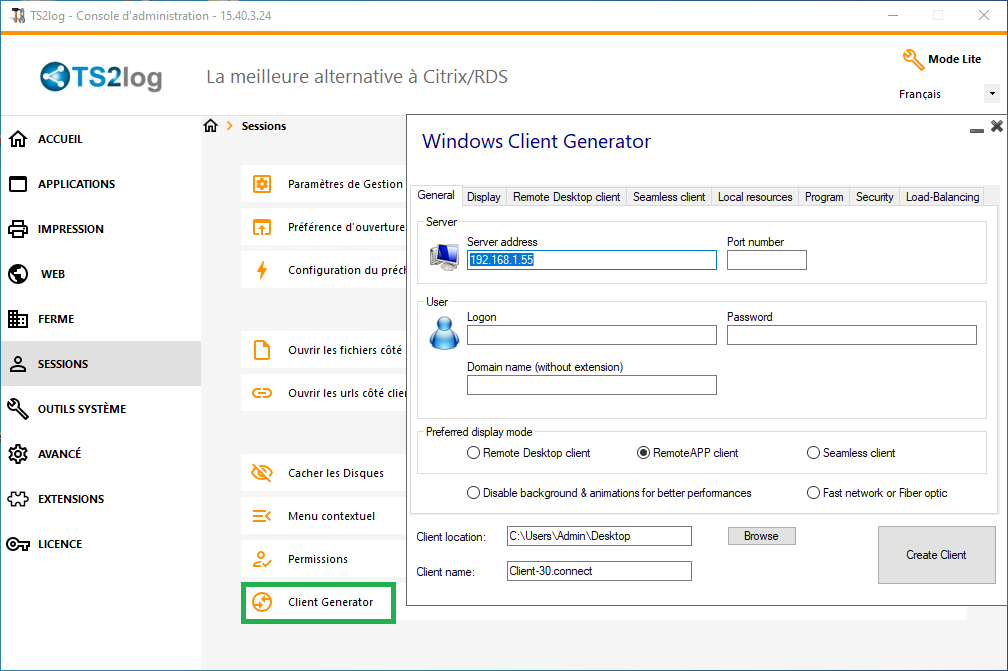Image resolution: width=1008 pixels, height=671 pixels.
Task: Open the Menu contextuel entry
Action: point(323,516)
